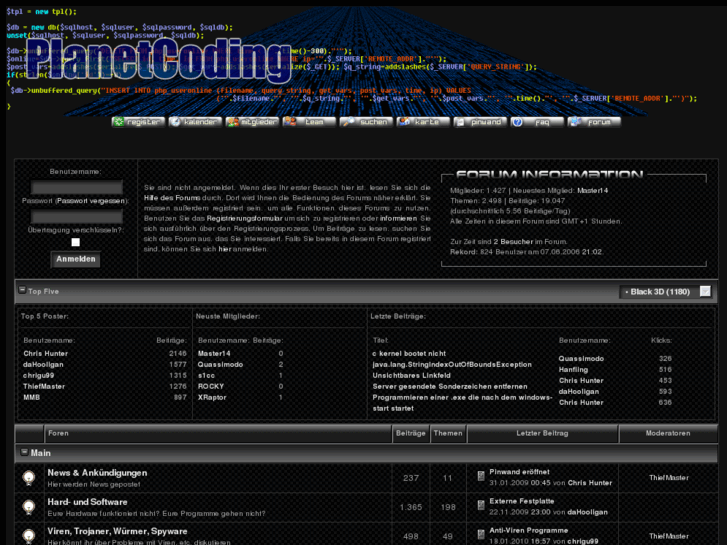Open the kalender navigation button
The height and width of the screenshot is (545, 727).
pos(195,122)
